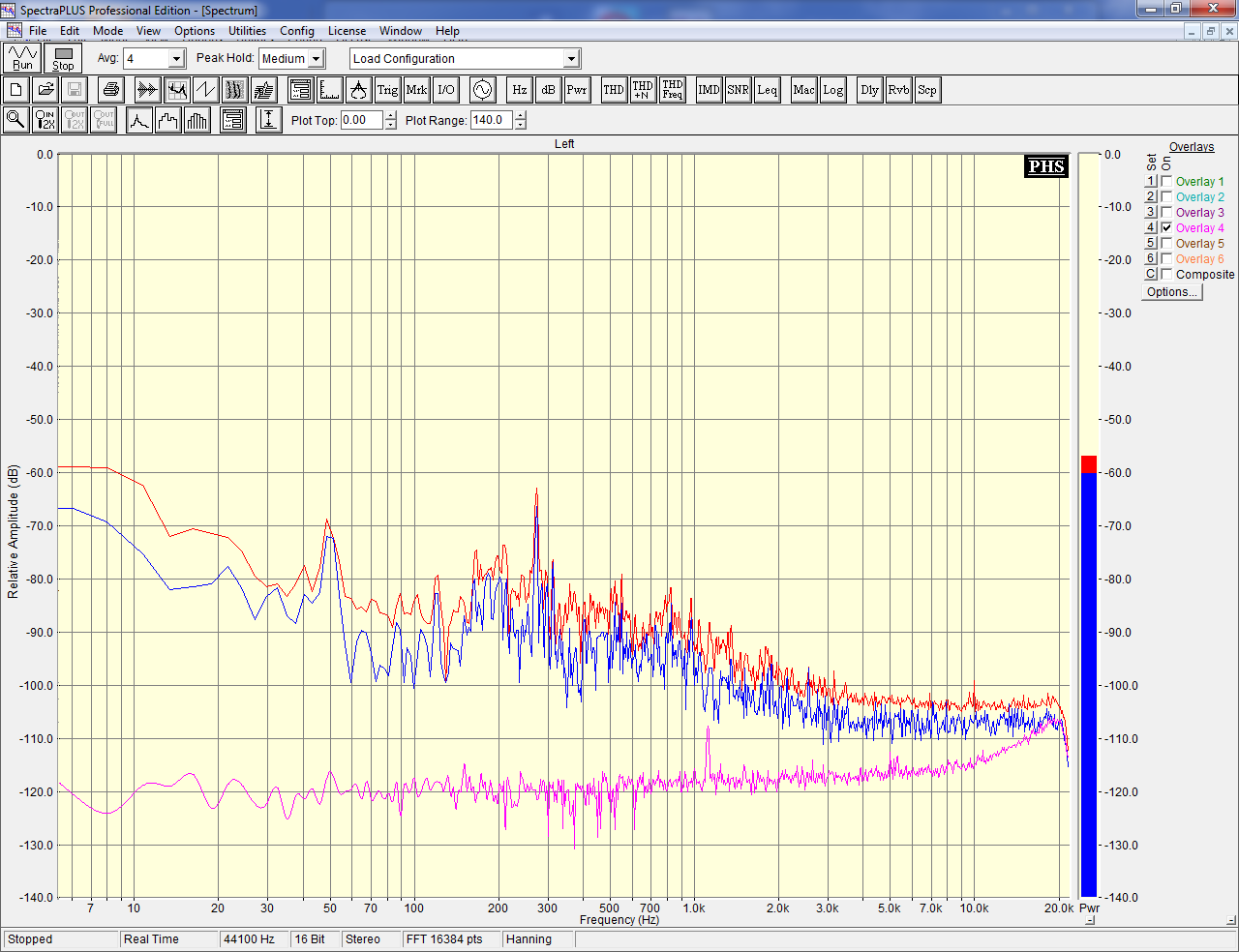This screenshot has height=952, width=1239.
Task: Click the Mac macro toolbar button
Action: (x=803, y=90)
